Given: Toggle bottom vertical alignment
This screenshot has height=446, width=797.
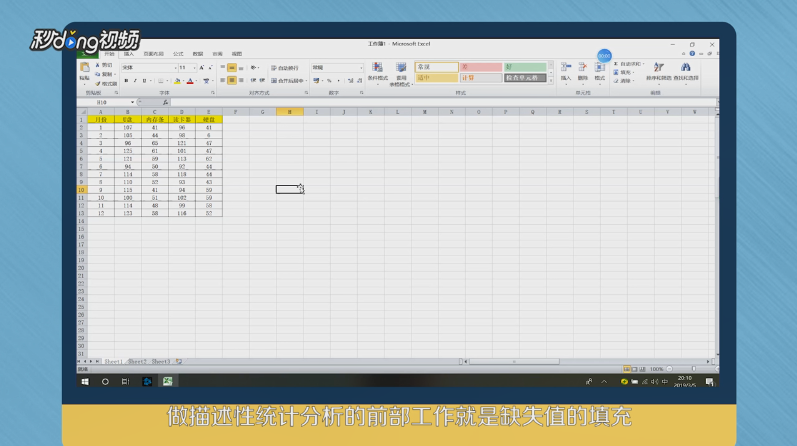Looking at the screenshot, I should (x=241, y=68).
